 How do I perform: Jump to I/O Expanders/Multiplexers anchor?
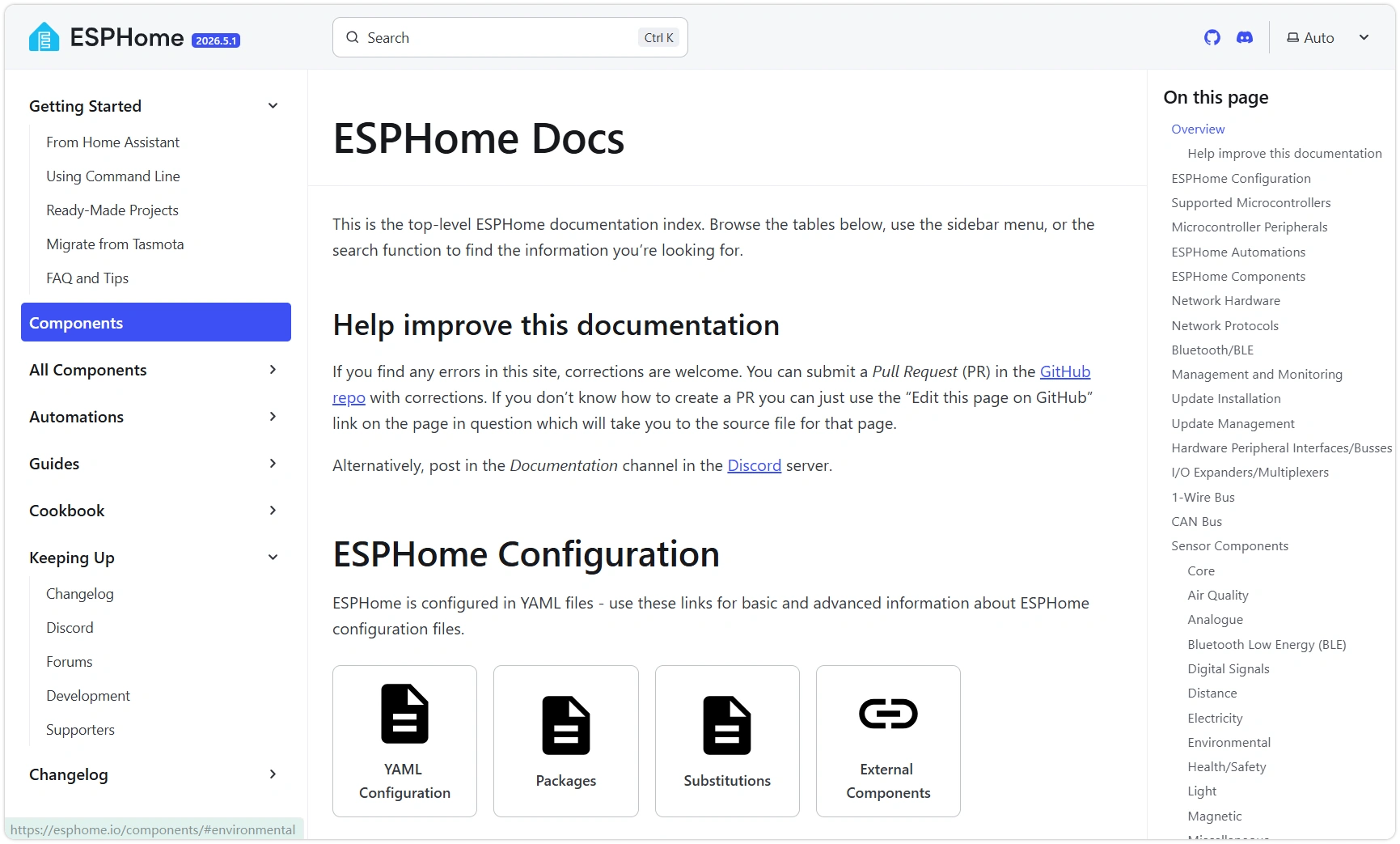pyautogui.click(x=1250, y=472)
